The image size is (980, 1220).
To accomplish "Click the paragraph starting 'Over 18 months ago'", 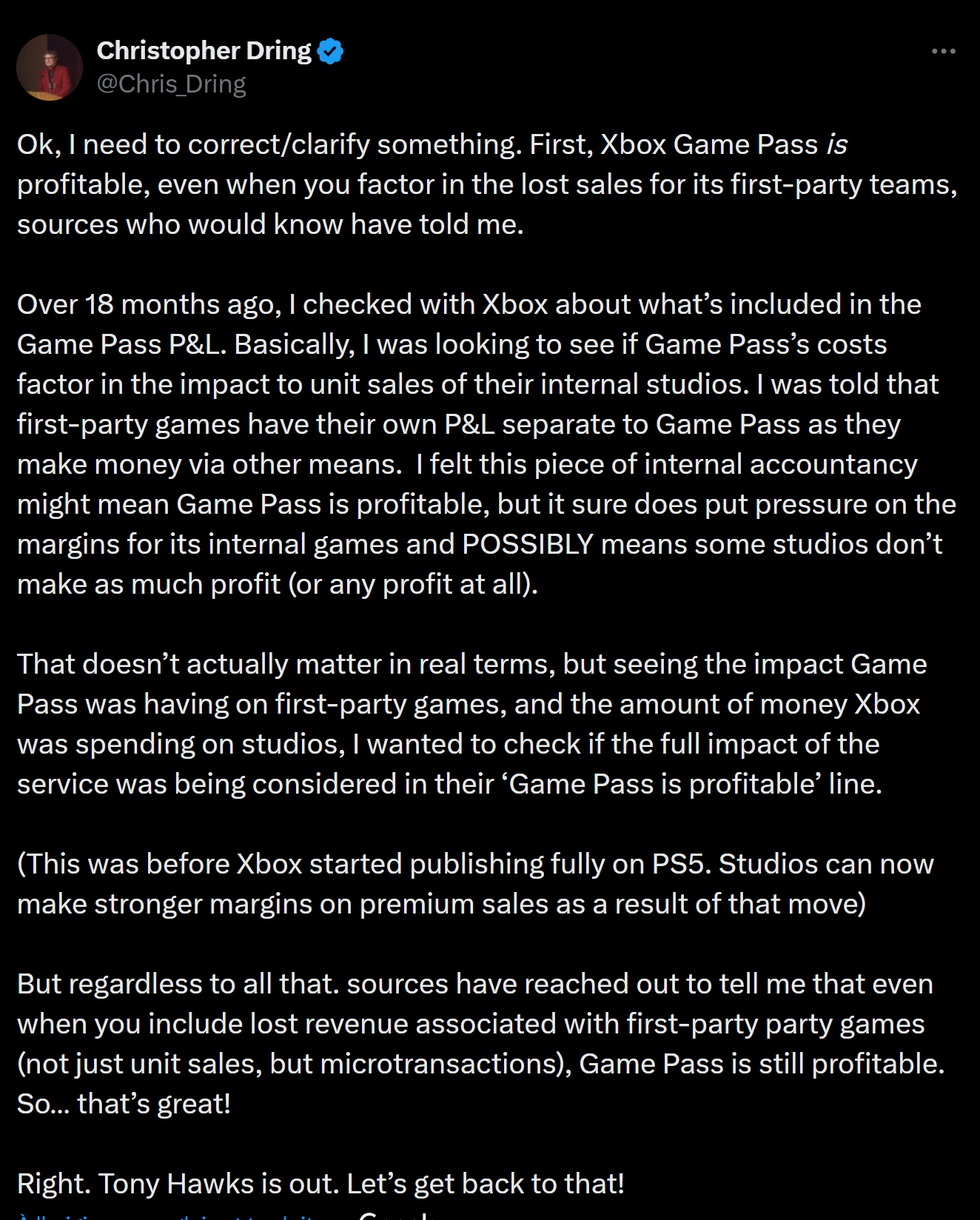I will point(487,444).
